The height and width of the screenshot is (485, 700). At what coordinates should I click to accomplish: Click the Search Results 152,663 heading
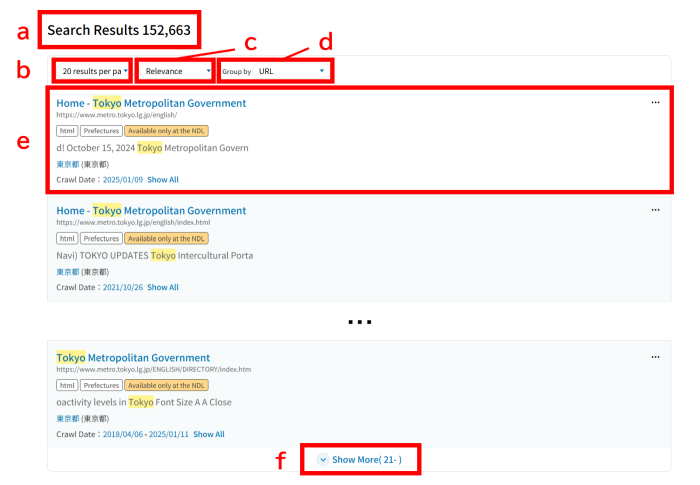pos(119,30)
